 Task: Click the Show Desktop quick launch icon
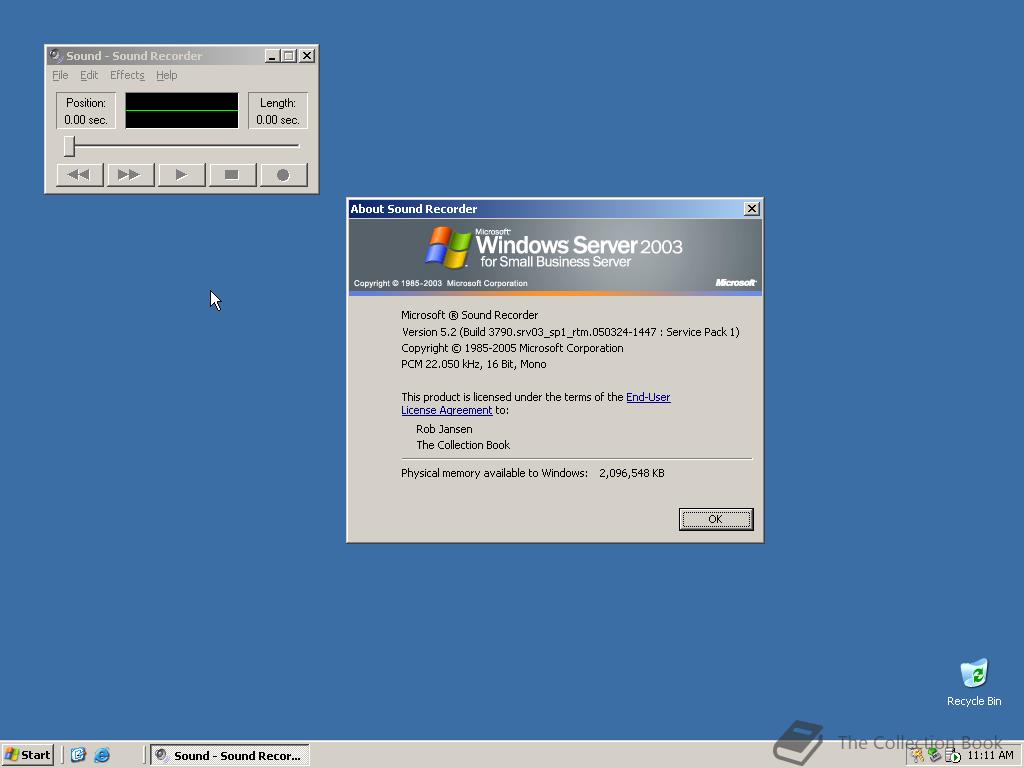point(78,755)
